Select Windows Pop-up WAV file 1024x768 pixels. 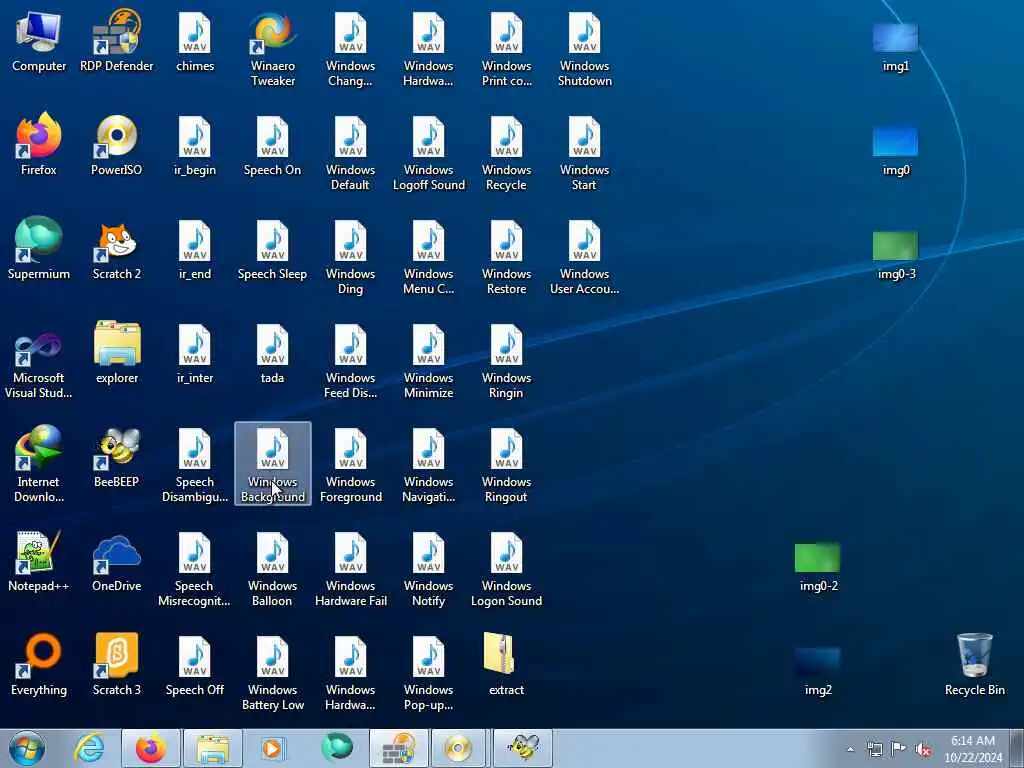[428, 673]
